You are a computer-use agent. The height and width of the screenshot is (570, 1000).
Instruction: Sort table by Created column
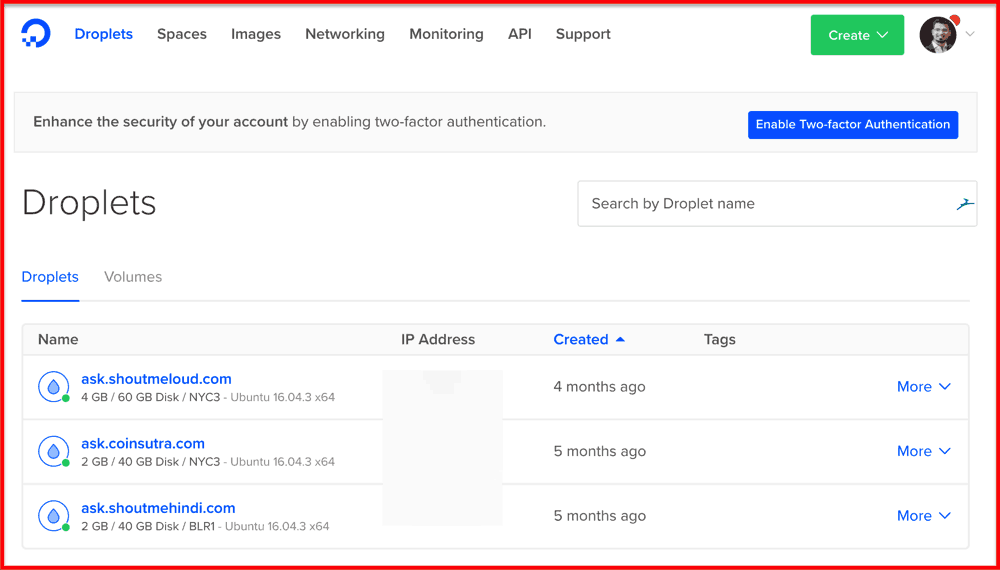pyautogui.click(x=589, y=340)
